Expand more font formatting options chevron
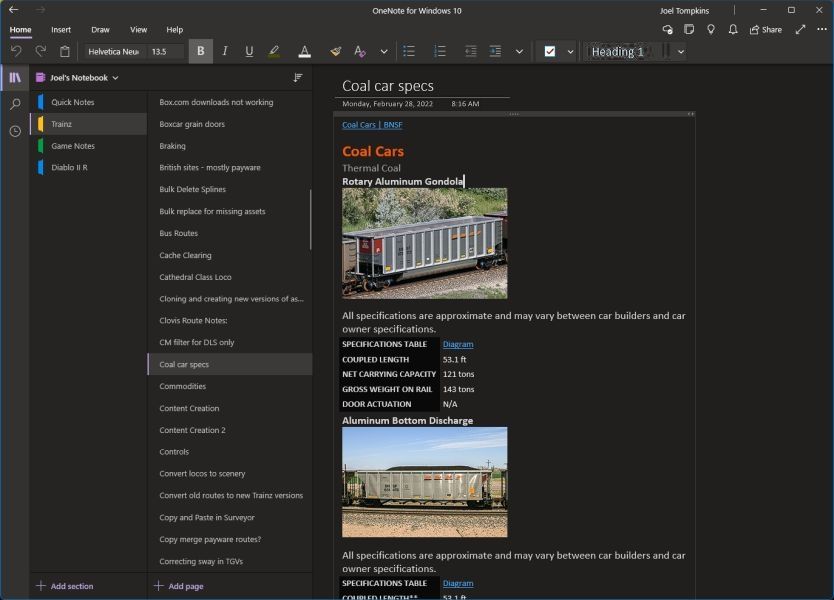Viewport: 834px width, 600px height. tap(383, 52)
